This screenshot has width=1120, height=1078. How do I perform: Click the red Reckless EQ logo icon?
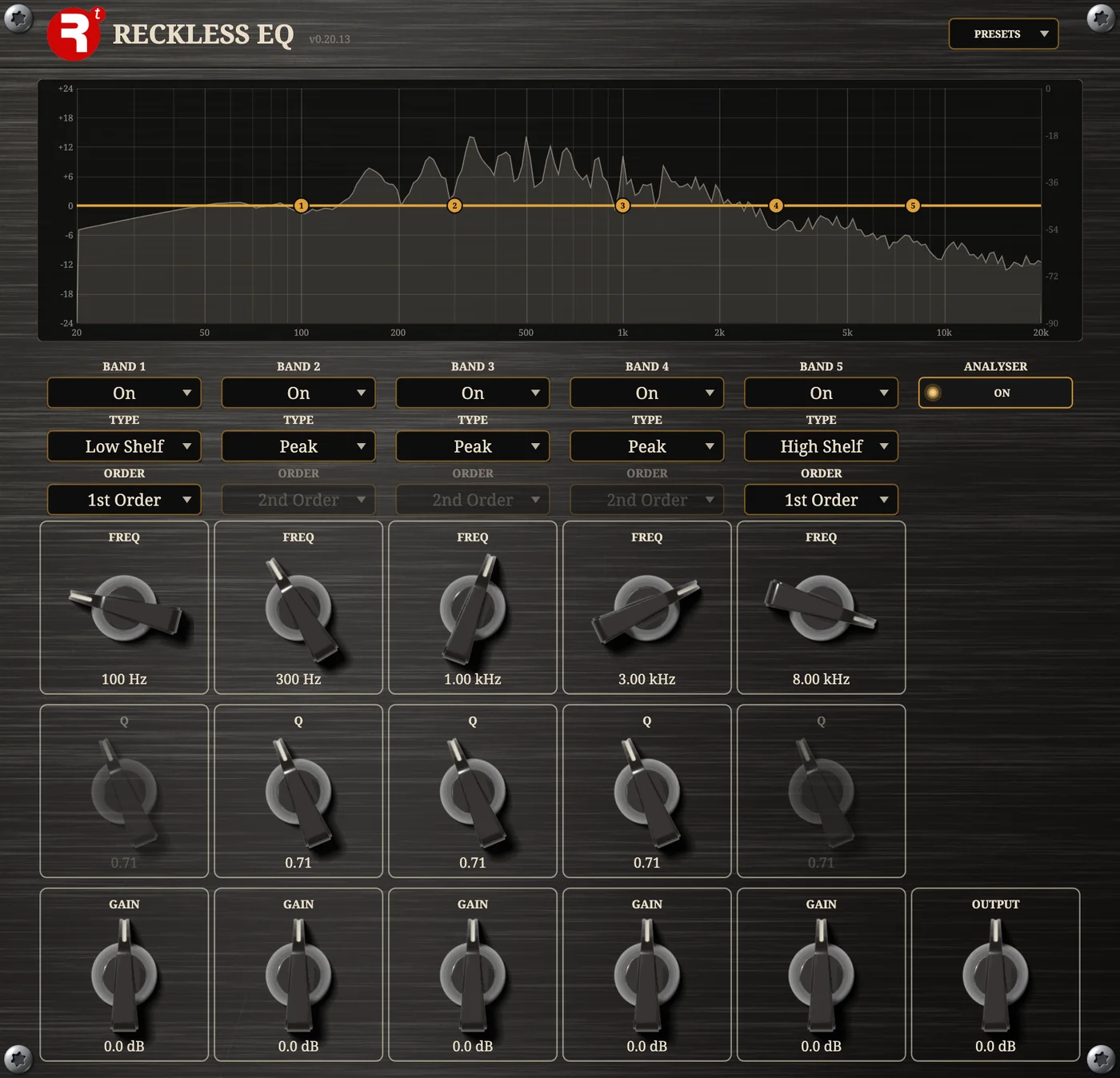click(74, 34)
